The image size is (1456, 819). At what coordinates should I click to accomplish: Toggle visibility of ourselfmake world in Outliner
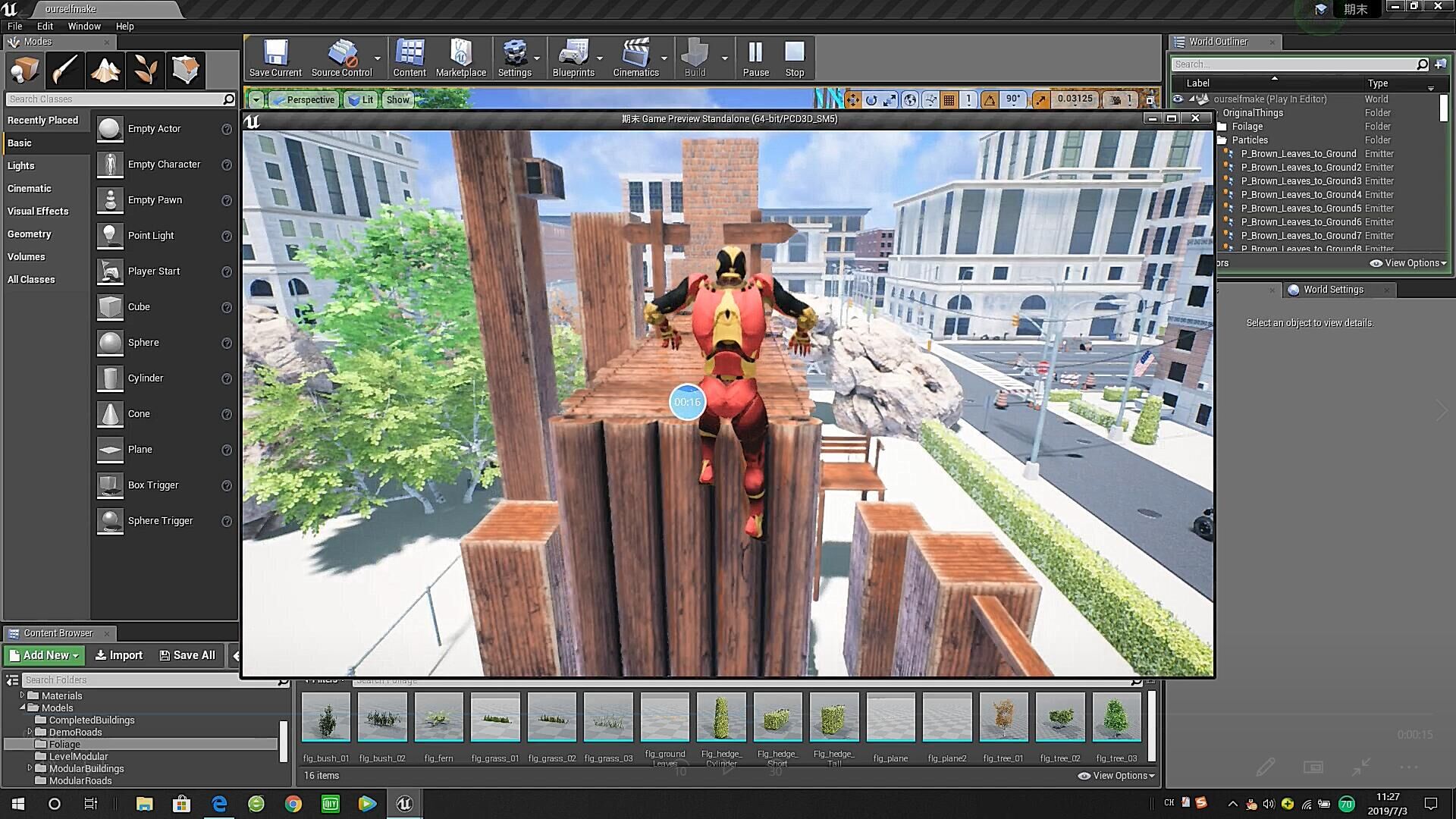tap(1178, 99)
